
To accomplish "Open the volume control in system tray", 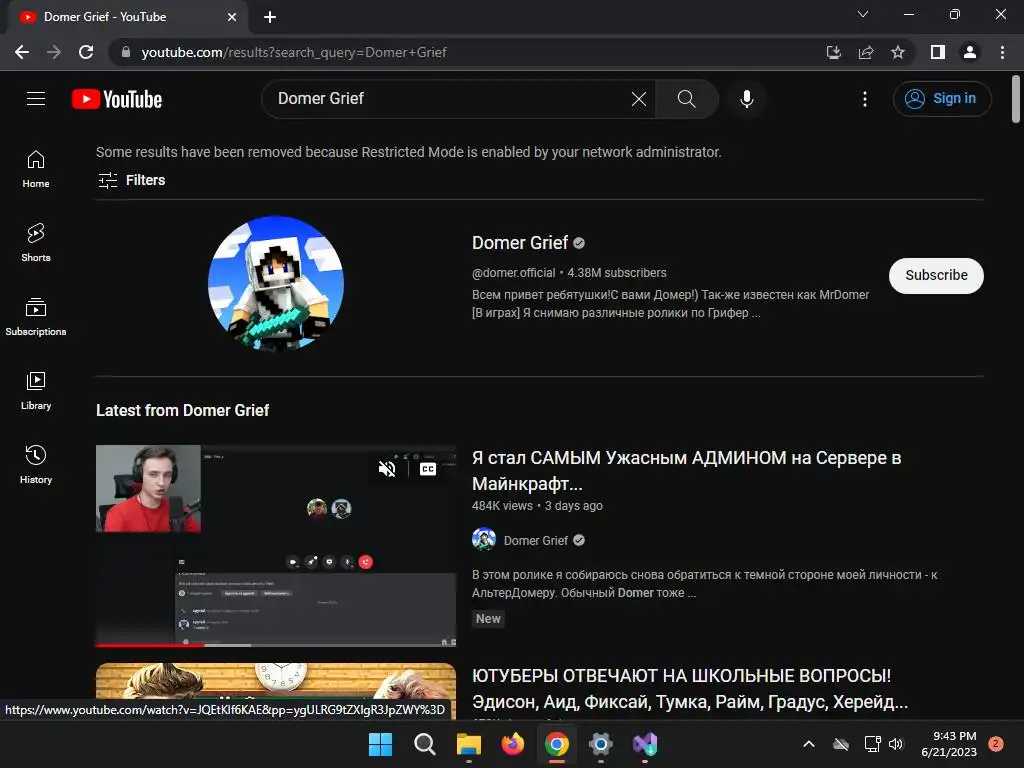I will coord(896,744).
